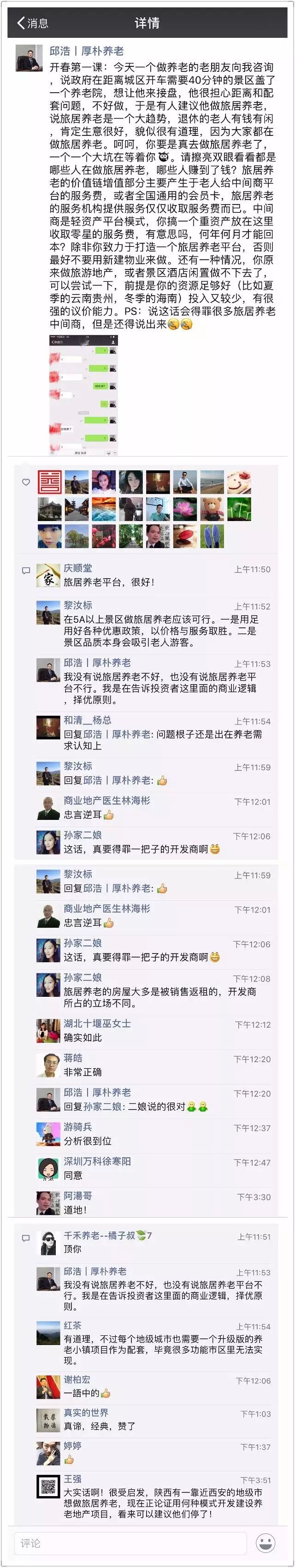Open the post author's avatar at top
295x1568 pixels.
tap(29, 59)
